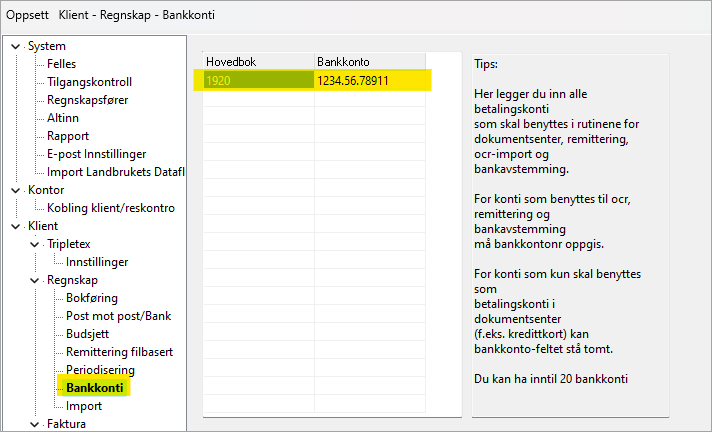Expand the Faktura tree node
Viewport: 712px width, 432px height.
point(35,424)
